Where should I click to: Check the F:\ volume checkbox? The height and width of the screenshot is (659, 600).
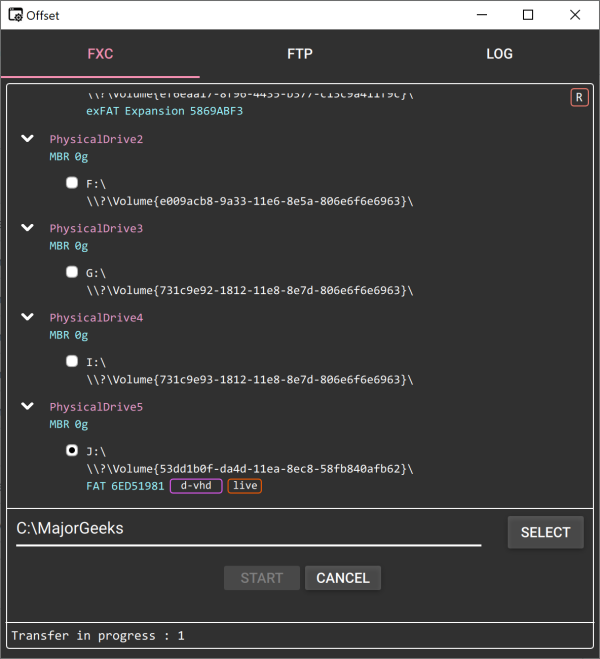coord(72,183)
